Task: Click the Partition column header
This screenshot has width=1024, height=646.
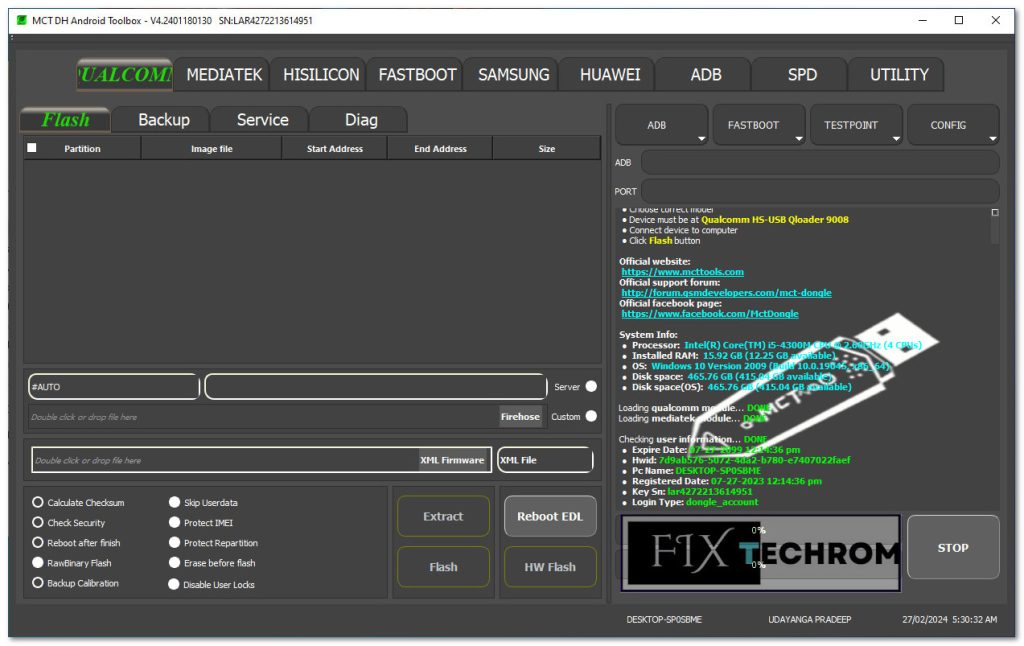Action: pyautogui.click(x=82, y=148)
